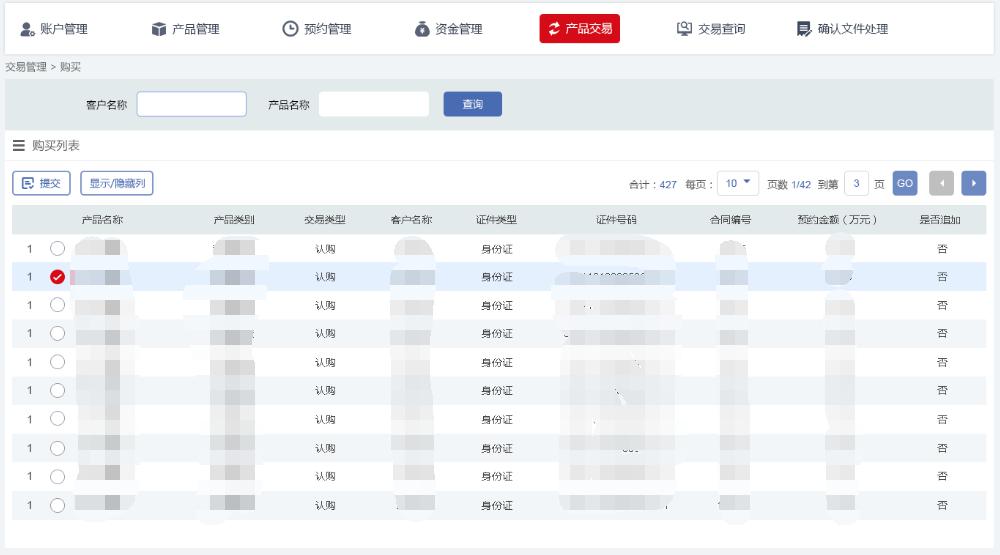Focus the 产品名称 text field
1000x555 pixels.
click(374, 104)
